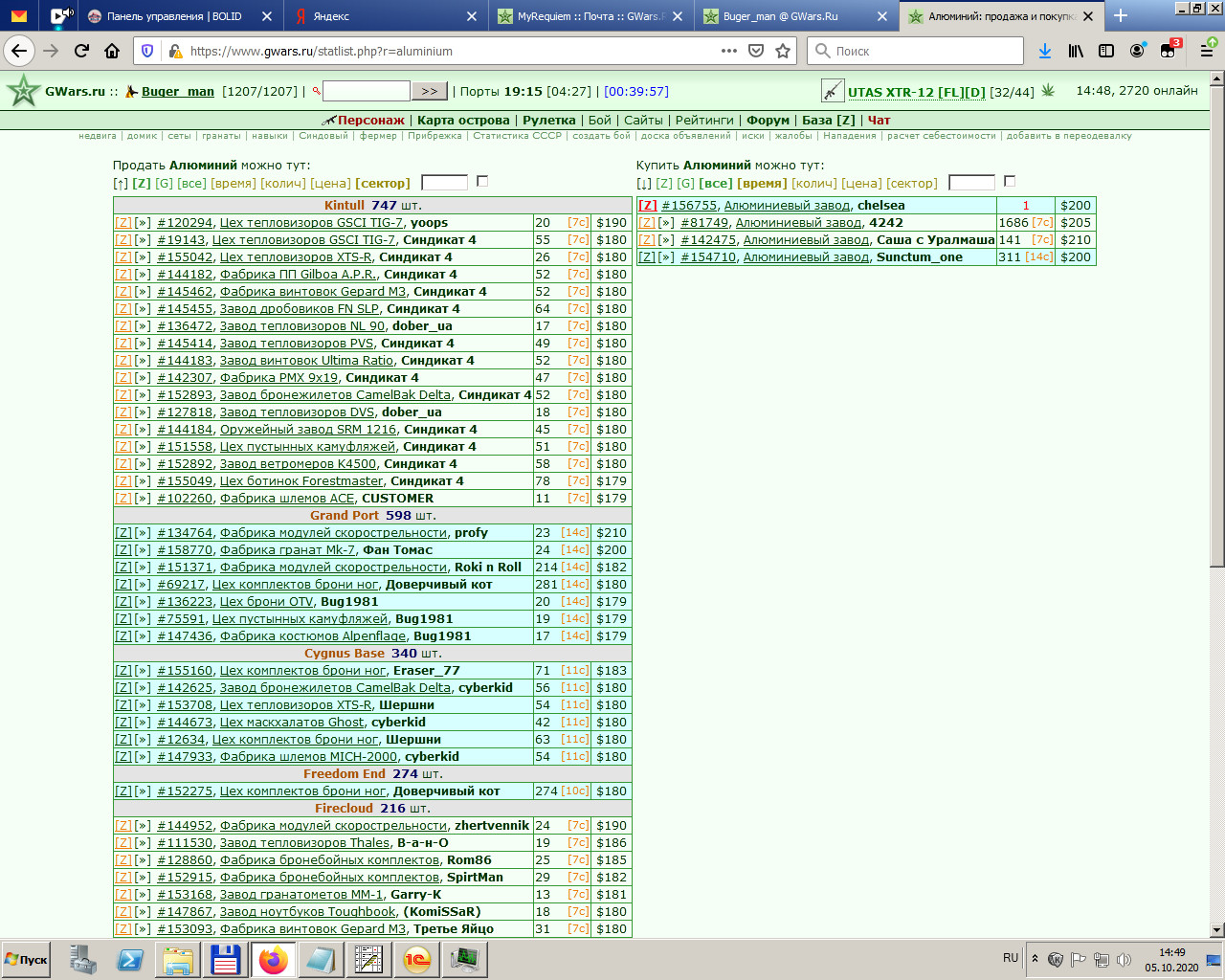Switch to the MyRequiem Почта tab

588,16
